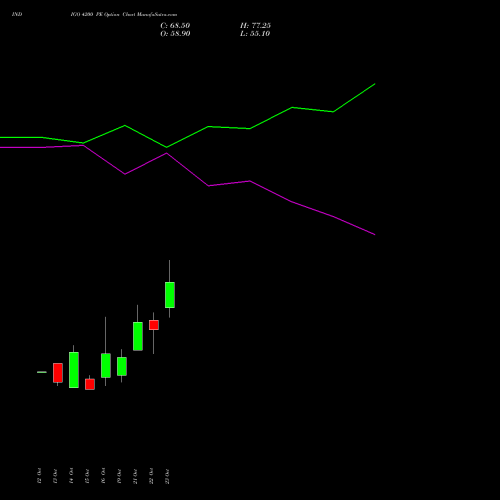Screen dimensions: 500x500
Task: Select the 16 Oct date label
Action: [103, 476]
